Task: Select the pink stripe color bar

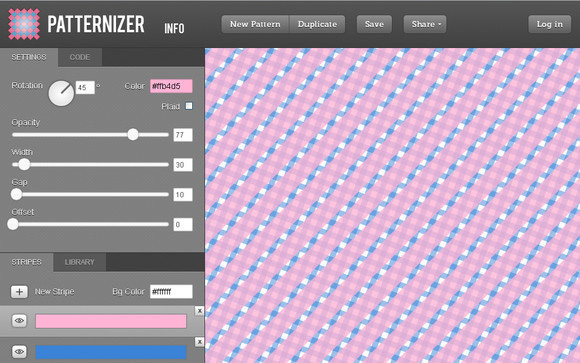Action: [x=111, y=321]
